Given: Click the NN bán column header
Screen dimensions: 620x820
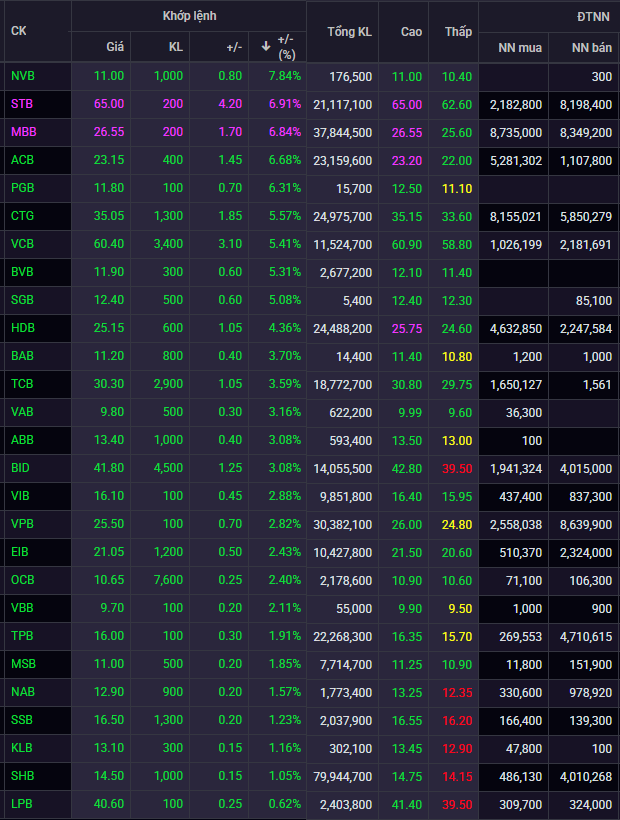Looking at the screenshot, I should (590, 47).
